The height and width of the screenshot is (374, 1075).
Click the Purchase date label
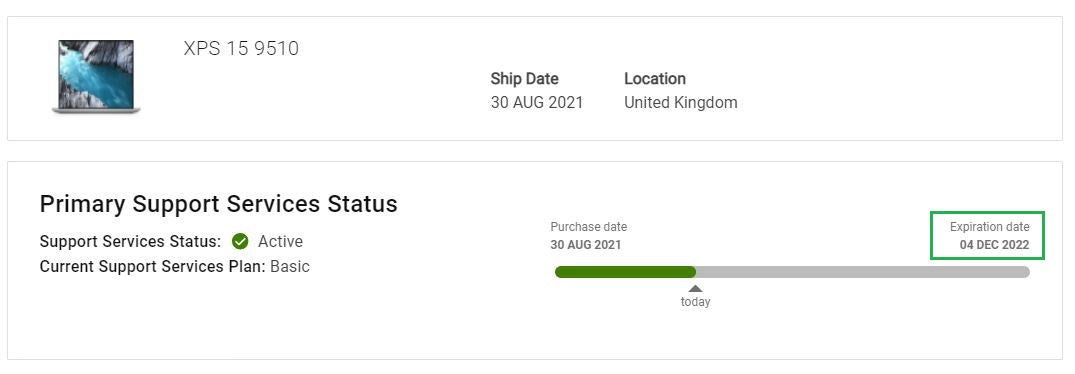coord(588,227)
